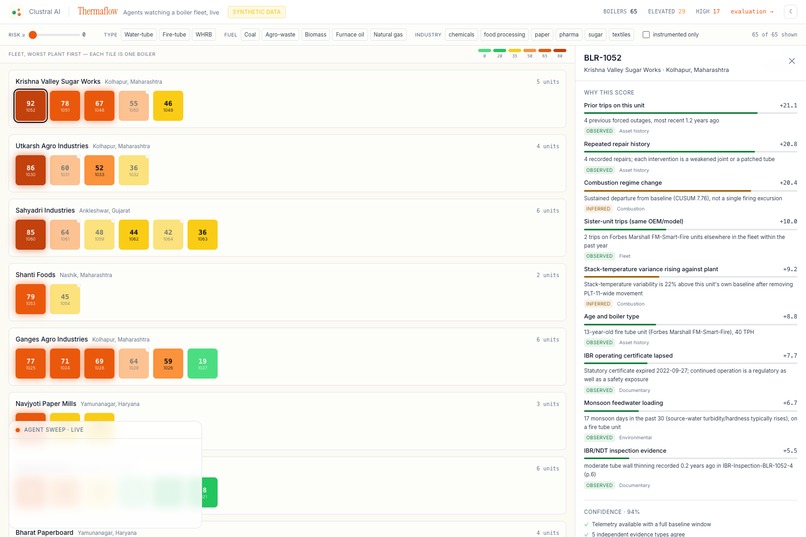Click 'Stack-temperature variance rising against plant' factor
Image resolution: width=806 pixels, height=537 pixels.
[x=651, y=269]
